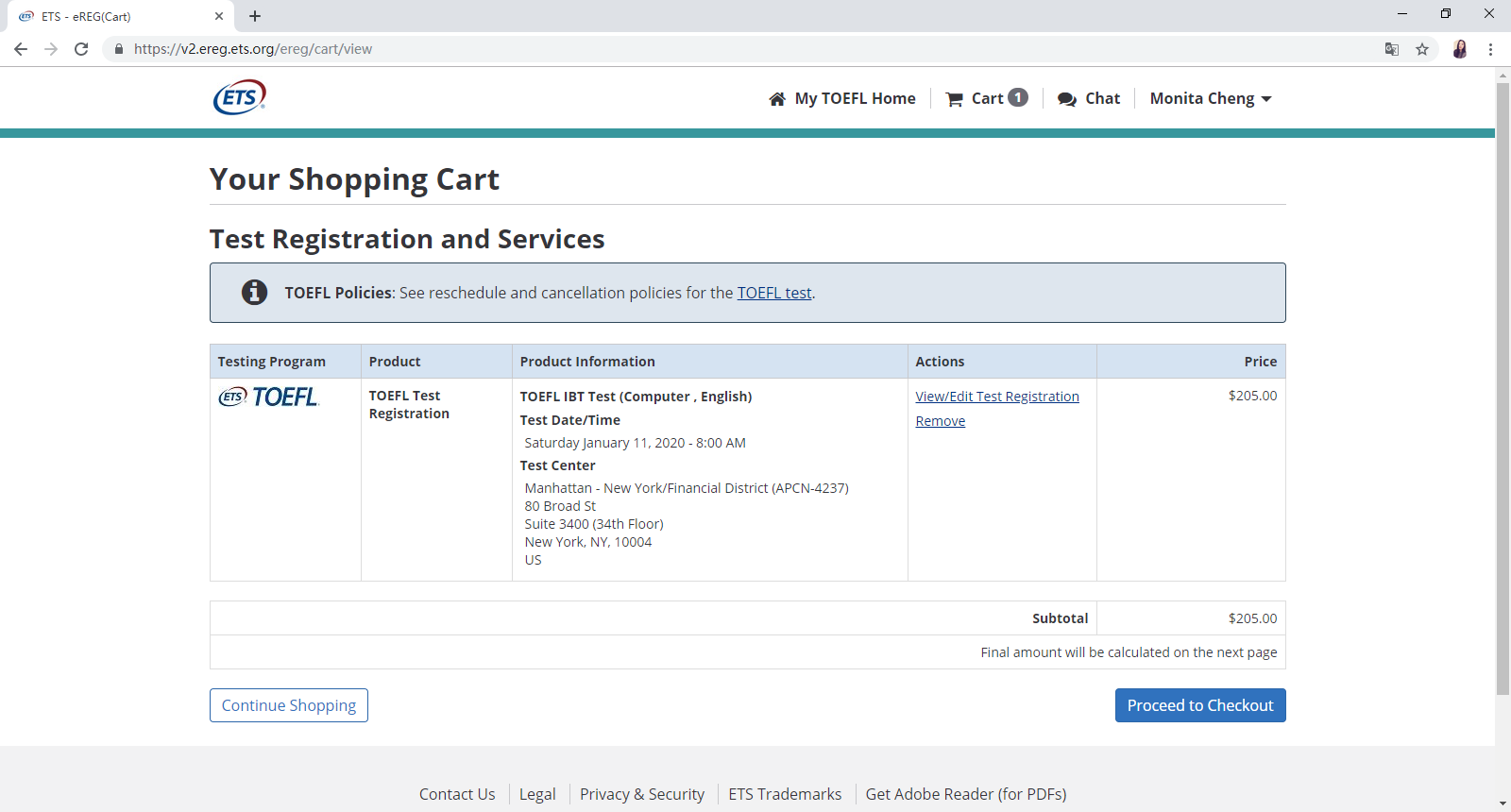
Task: Open the Legal footer link
Action: pyautogui.click(x=537, y=794)
